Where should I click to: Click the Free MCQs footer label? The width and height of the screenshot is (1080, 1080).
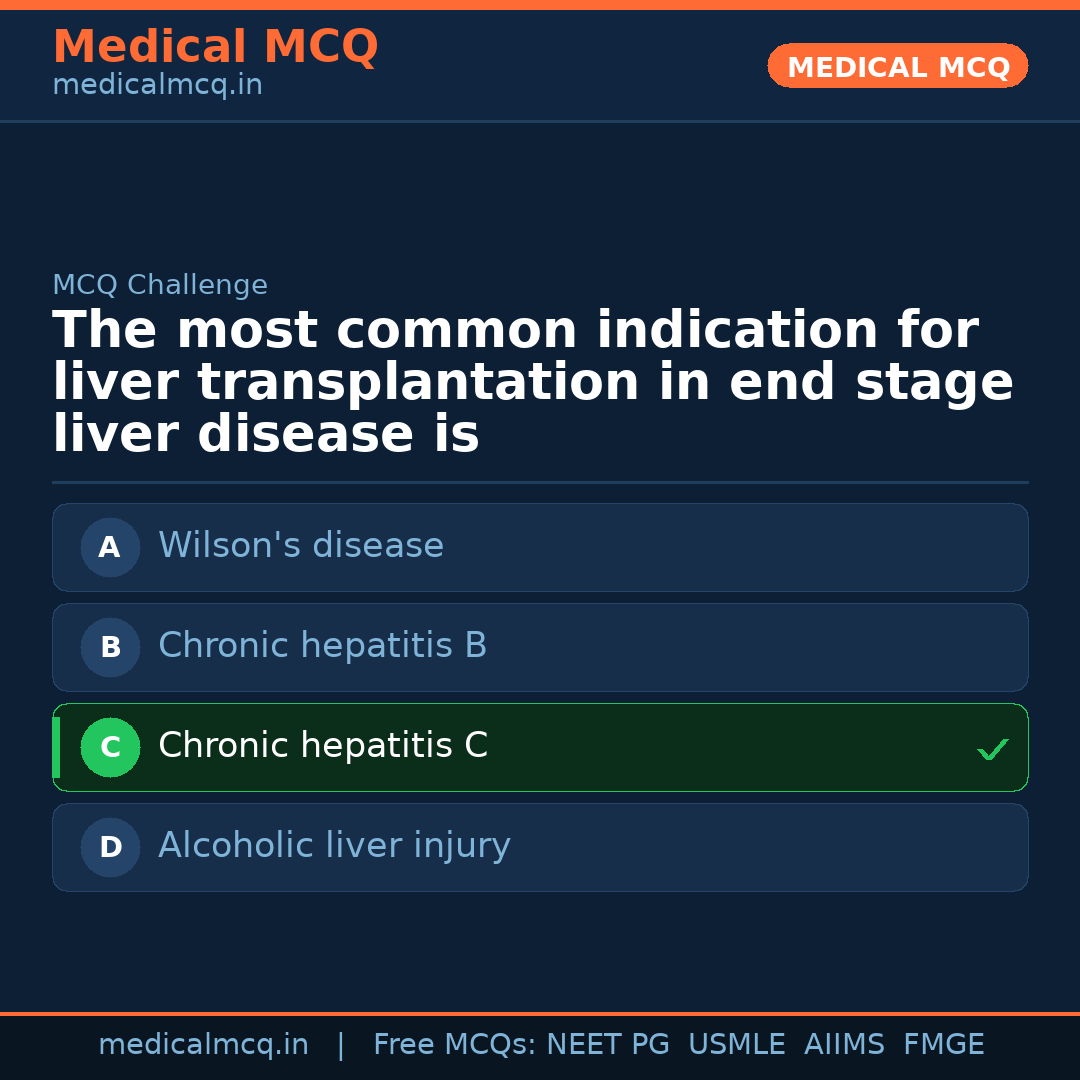click(454, 1045)
